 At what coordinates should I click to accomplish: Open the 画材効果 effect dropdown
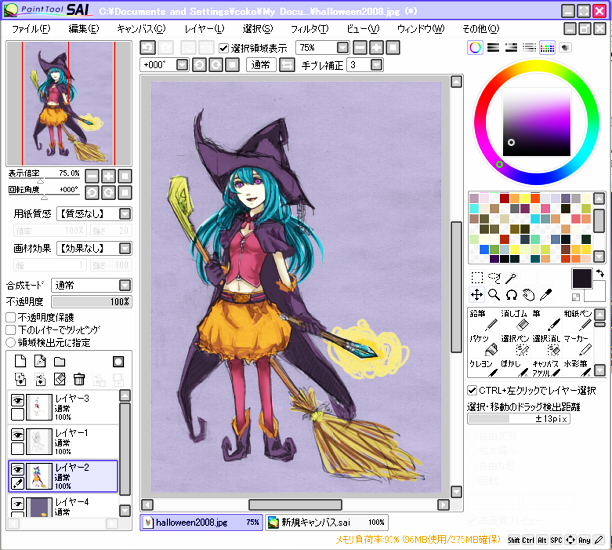(125, 248)
